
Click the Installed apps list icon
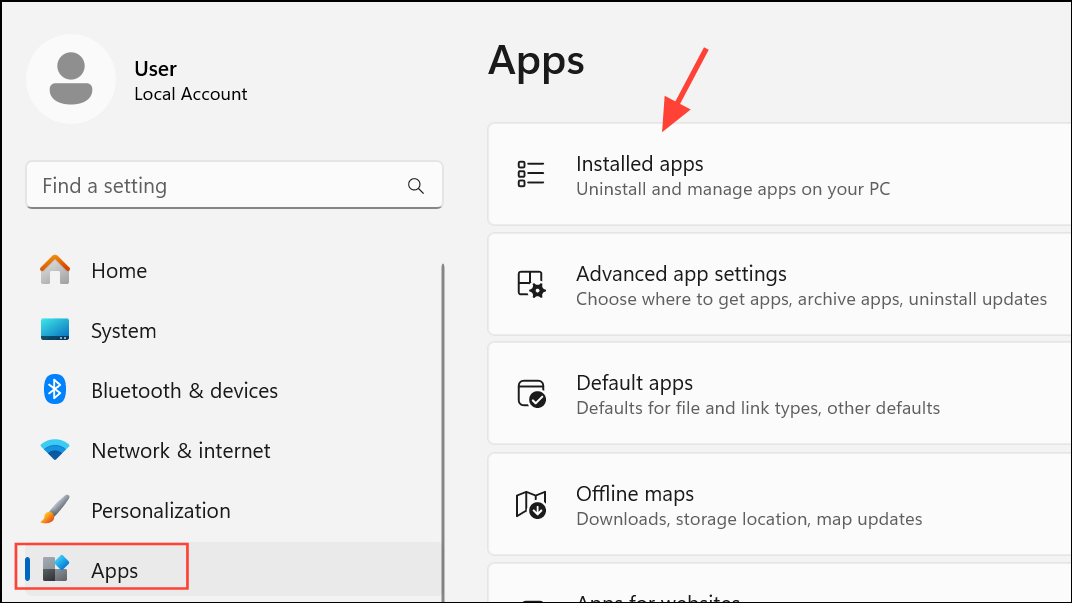530,173
